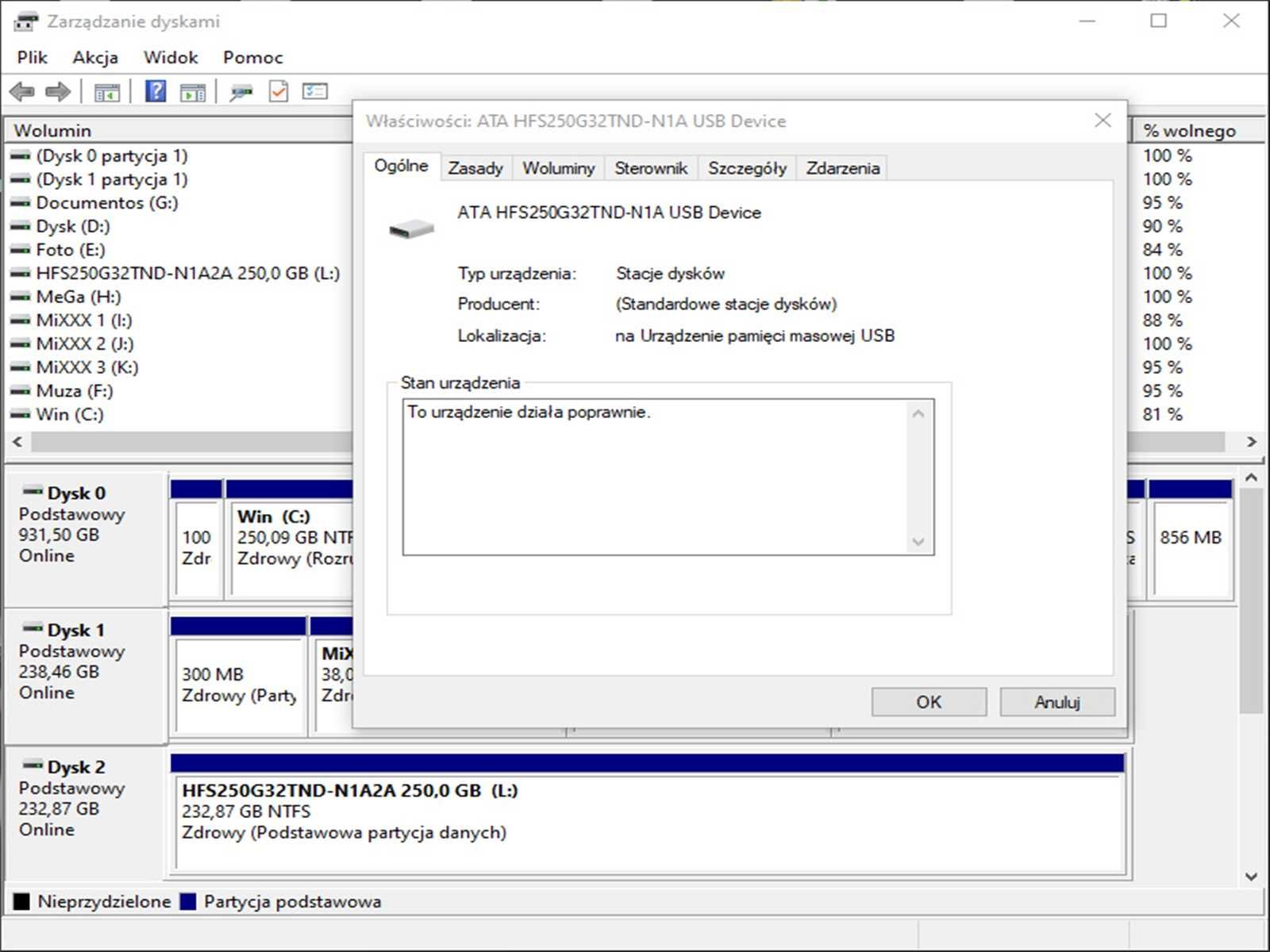
Task: Click the Partycja podstawowa blue legend swatch
Action: 188,902
